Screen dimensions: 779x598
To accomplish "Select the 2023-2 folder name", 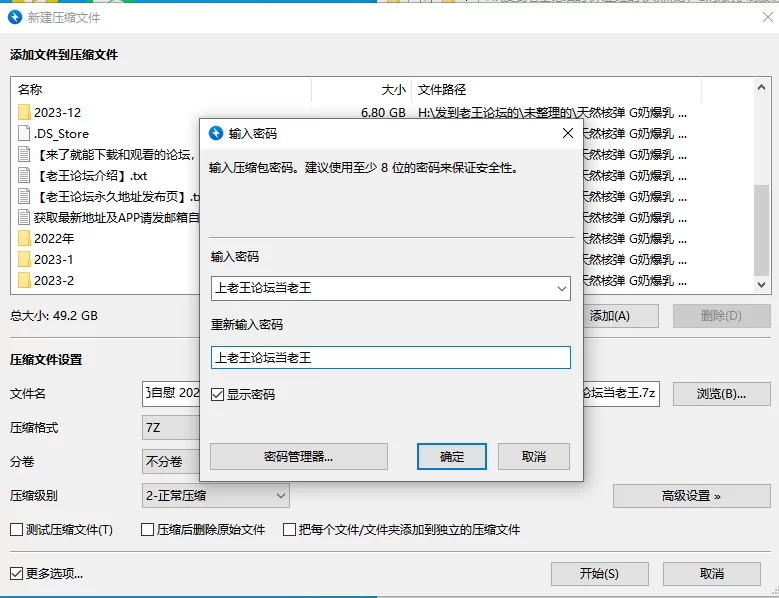I will [54, 281].
